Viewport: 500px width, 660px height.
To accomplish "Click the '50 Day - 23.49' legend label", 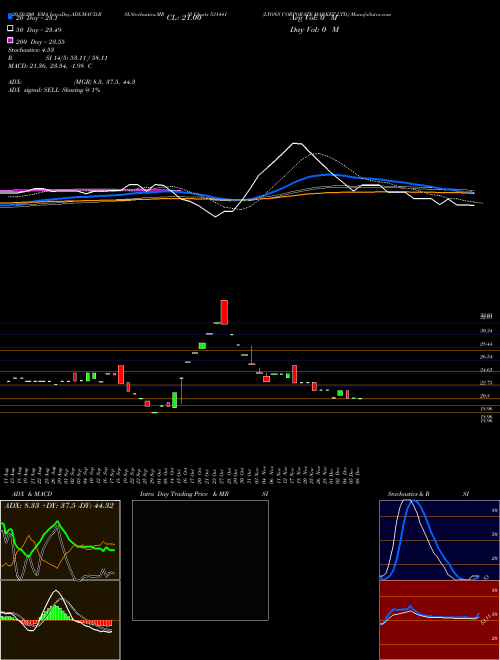I will click(39, 30).
